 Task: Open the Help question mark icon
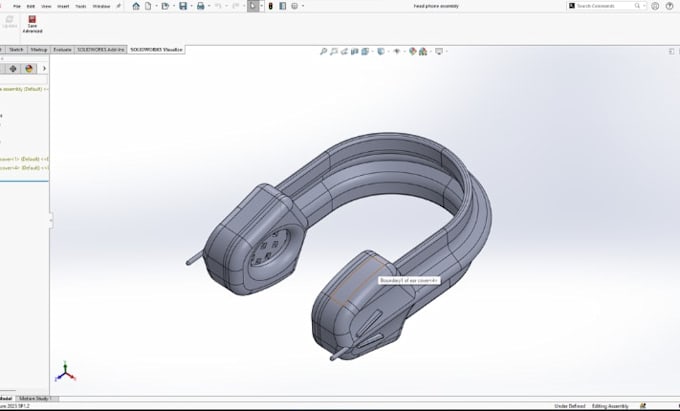coord(670,6)
